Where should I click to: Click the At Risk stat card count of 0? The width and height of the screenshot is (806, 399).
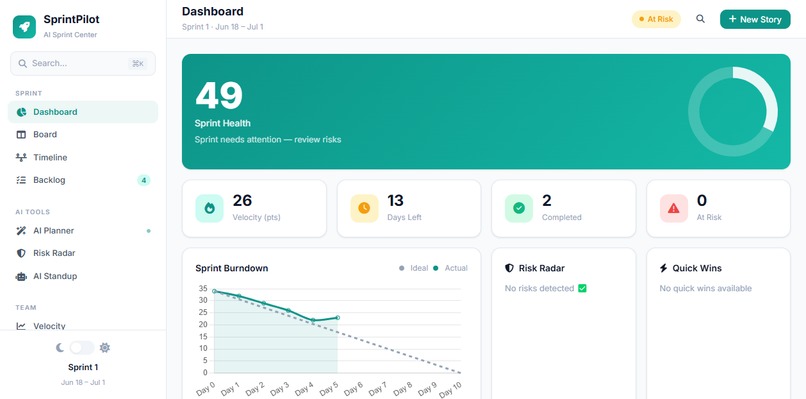(702, 201)
